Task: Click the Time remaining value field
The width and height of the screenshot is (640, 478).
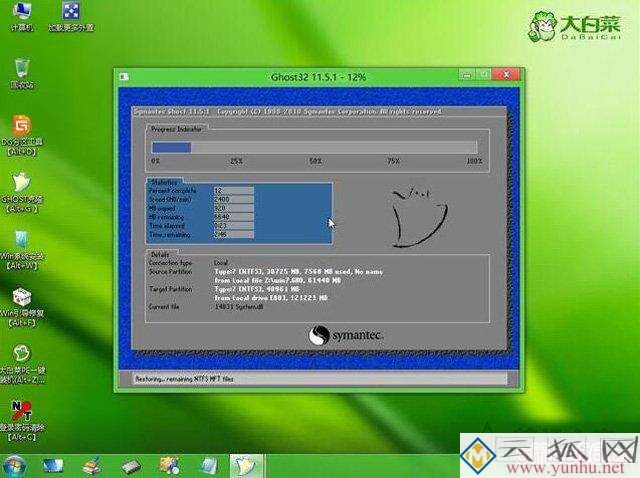Action: (233, 235)
